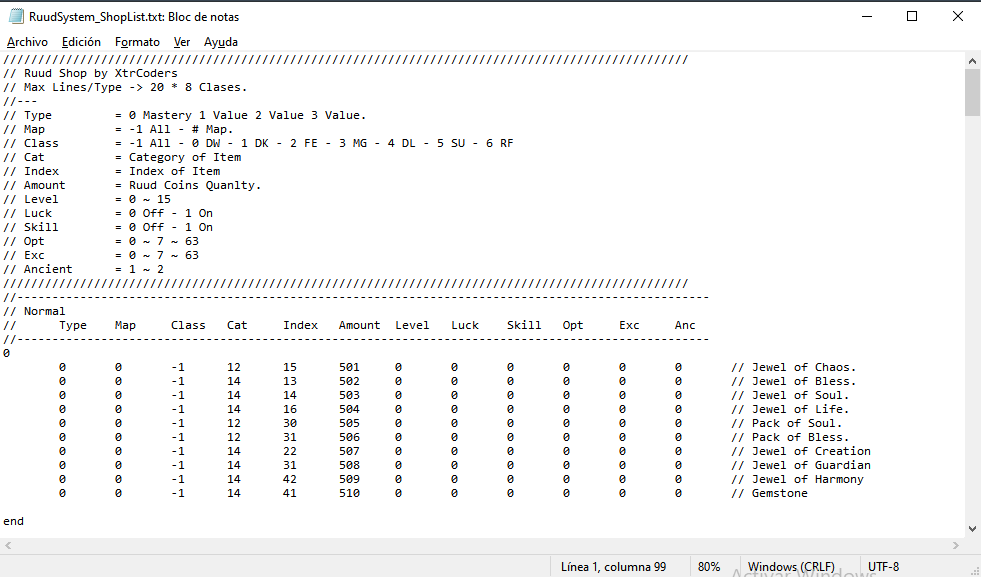
Task: Open the Ayuda menu
Action: [x=221, y=42]
